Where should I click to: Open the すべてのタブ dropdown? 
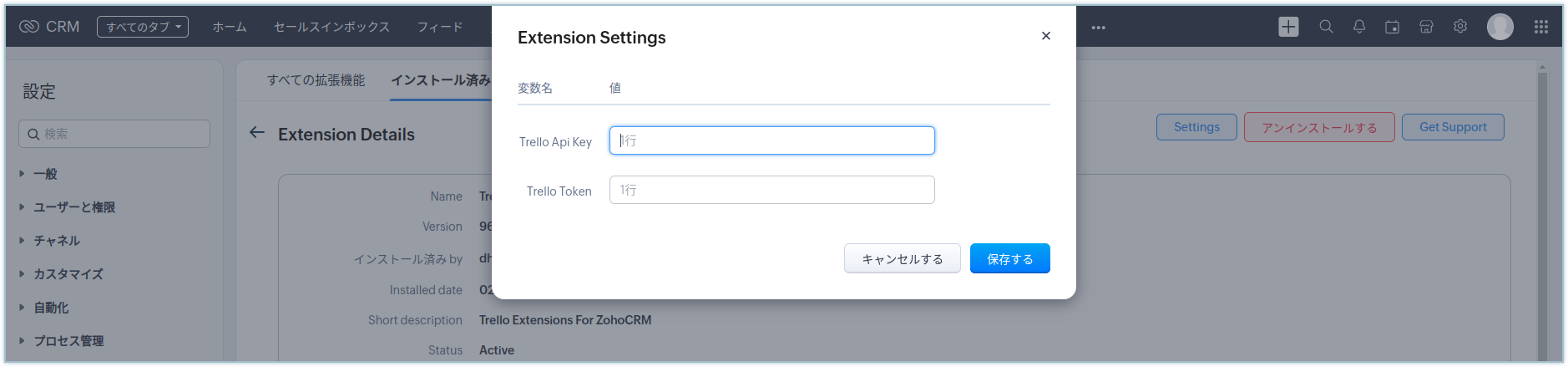click(x=143, y=27)
